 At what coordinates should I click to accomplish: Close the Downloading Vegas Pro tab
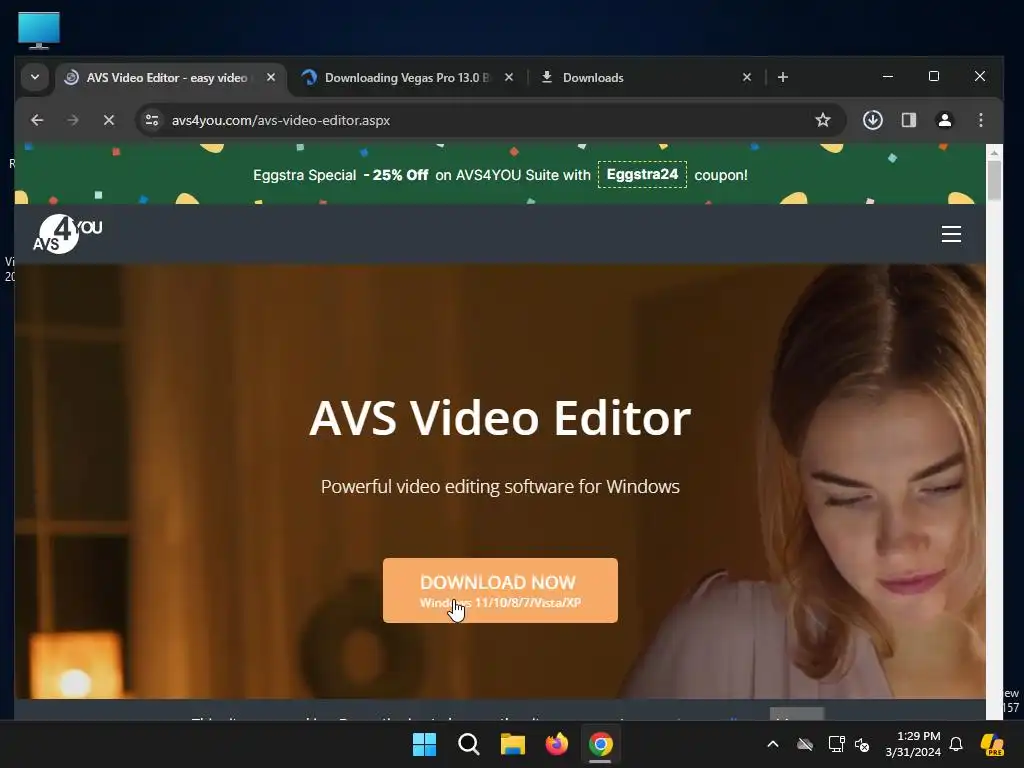(509, 77)
